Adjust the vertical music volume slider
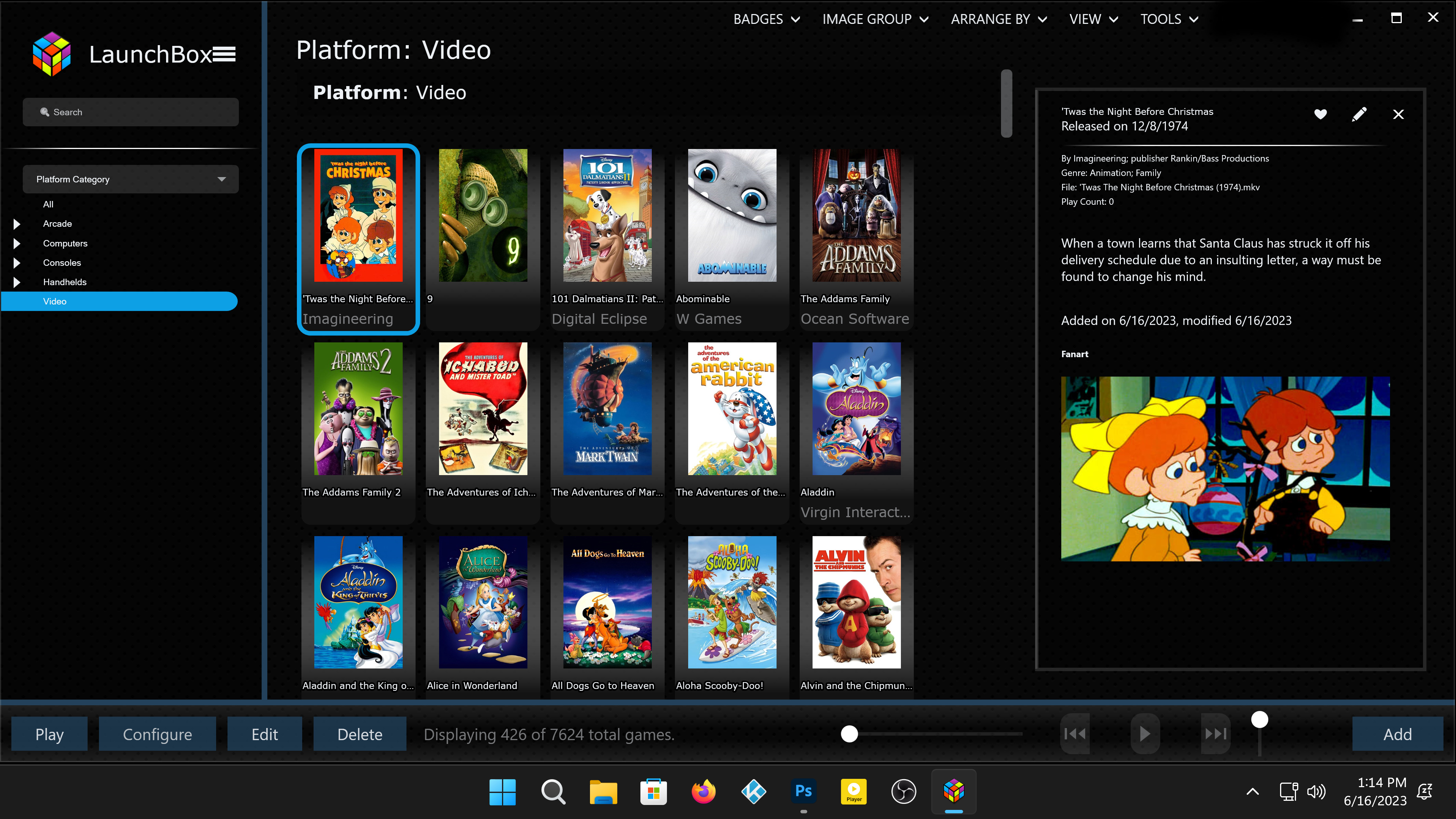Viewport: 1456px width, 819px height. (1259, 720)
